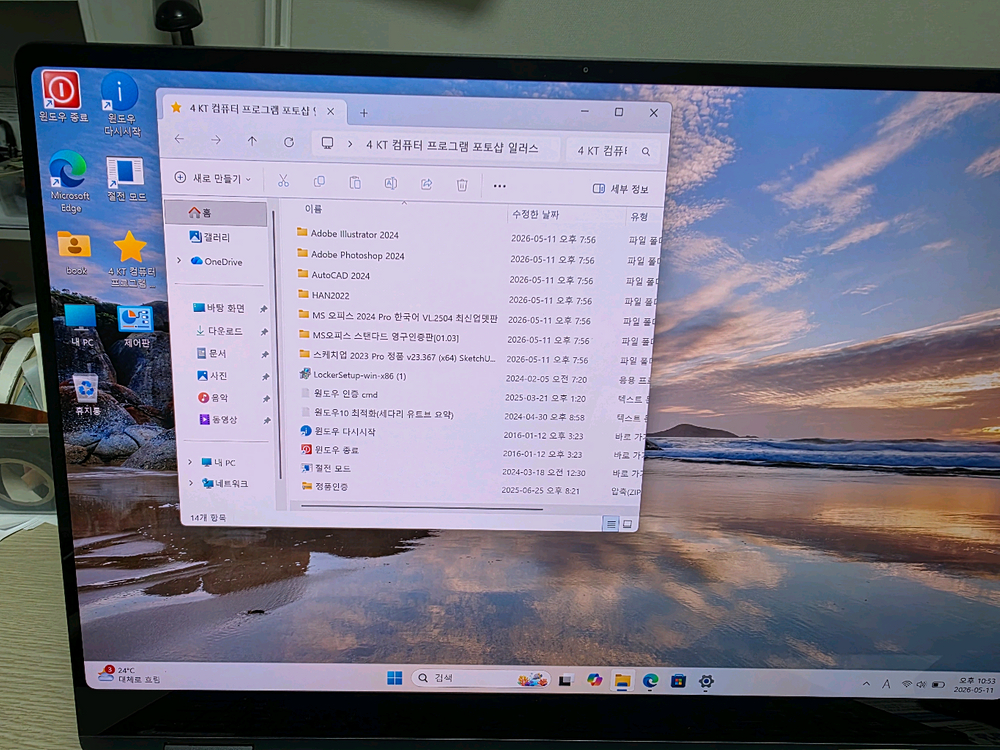
Task: Open Copilot from the taskbar
Action: pos(594,680)
